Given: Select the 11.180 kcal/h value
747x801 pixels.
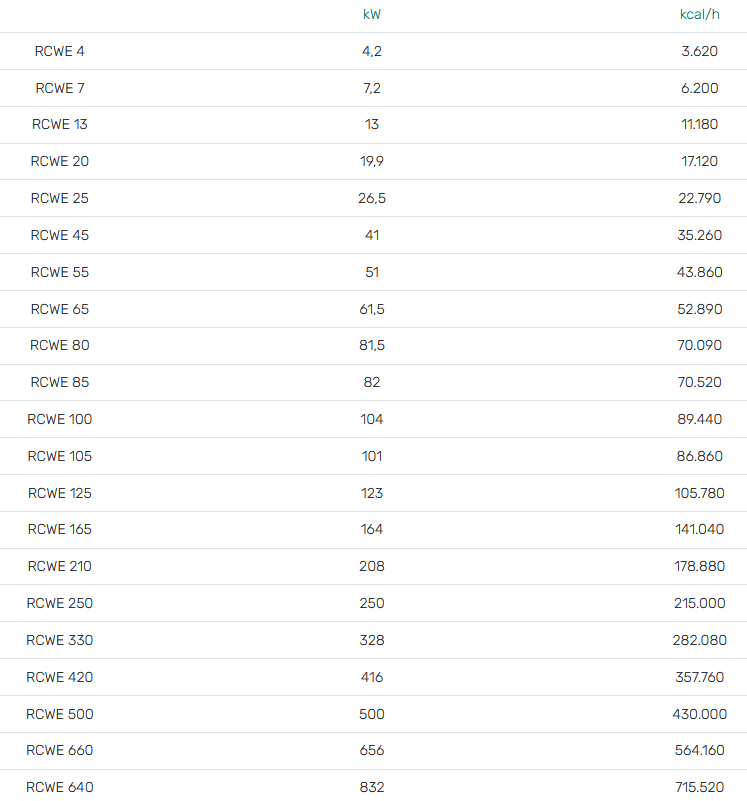Looking at the screenshot, I should (699, 125).
